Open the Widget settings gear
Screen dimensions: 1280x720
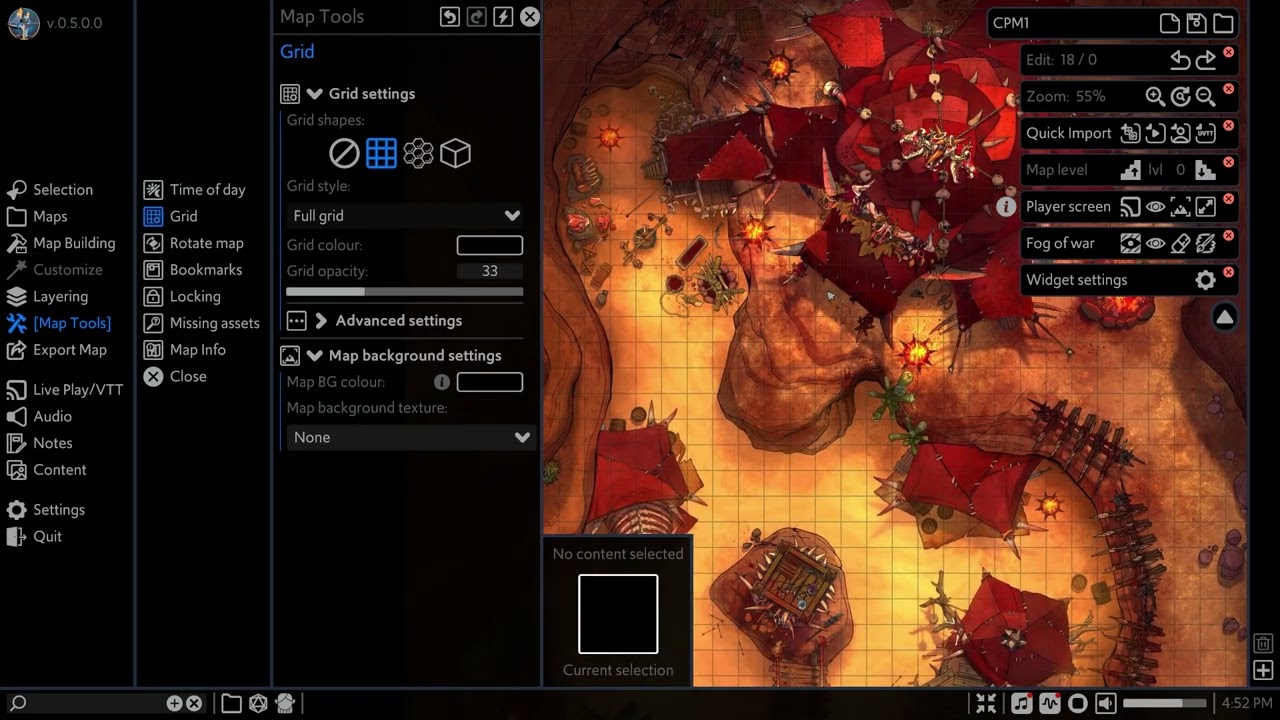tap(1206, 280)
